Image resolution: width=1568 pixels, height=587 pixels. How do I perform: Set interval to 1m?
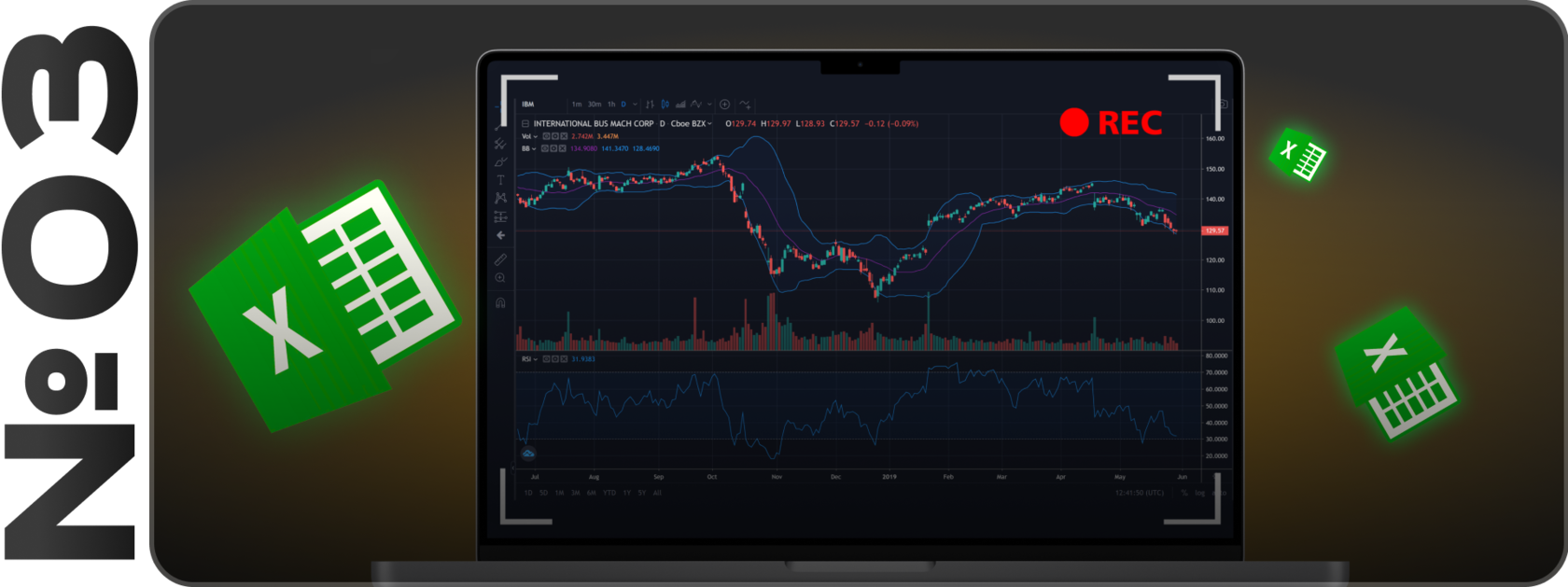click(x=577, y=105)
